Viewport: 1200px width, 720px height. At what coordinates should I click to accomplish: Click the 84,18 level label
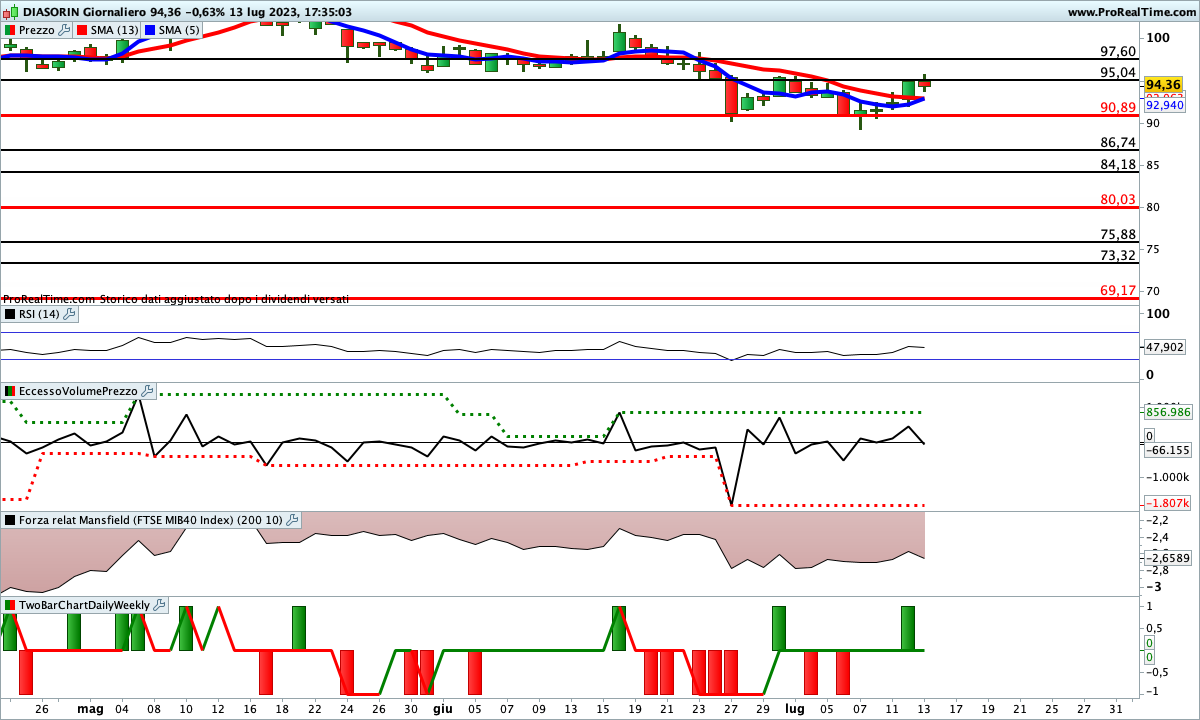click(1118, 165)
